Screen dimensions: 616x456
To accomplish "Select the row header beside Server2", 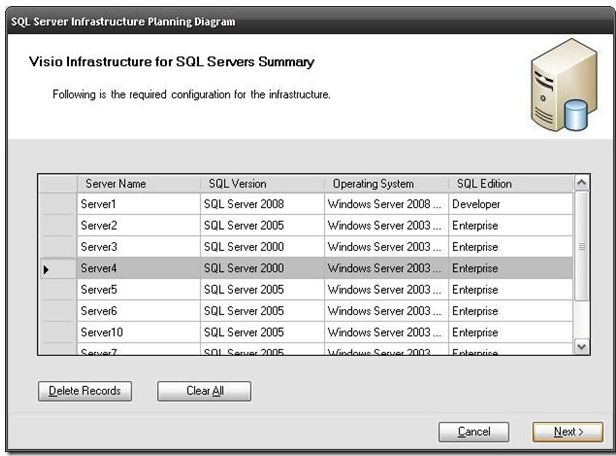I will (57, 226).
